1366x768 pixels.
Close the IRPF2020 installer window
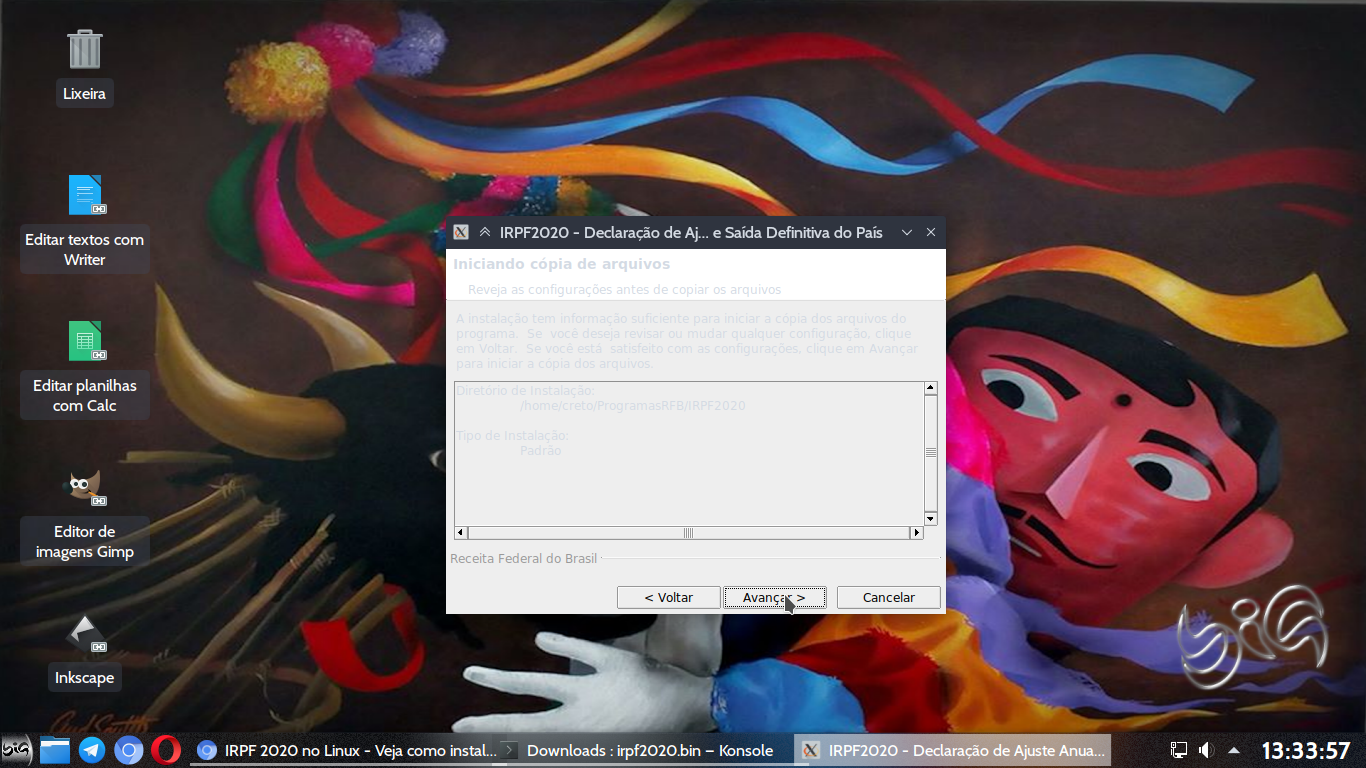[x=931, y=232]
